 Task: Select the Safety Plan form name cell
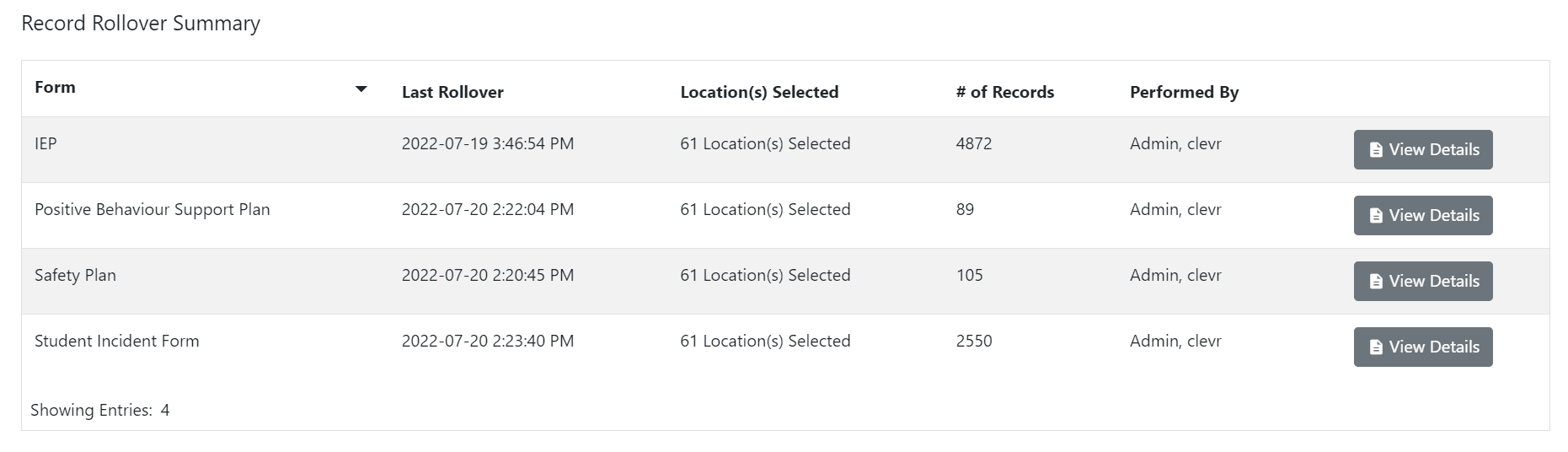click(x=75, y=276)
